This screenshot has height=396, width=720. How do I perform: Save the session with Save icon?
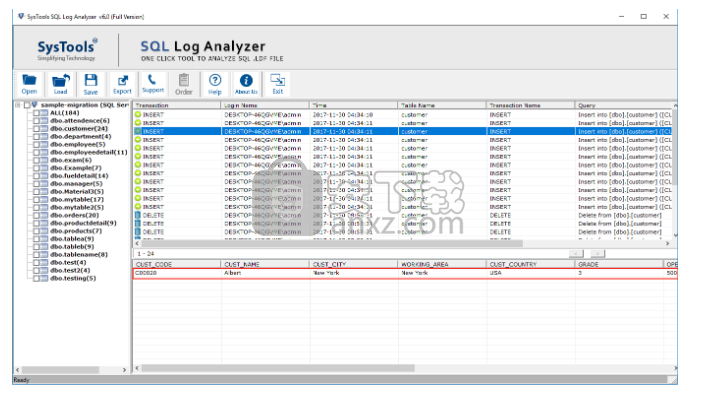click(90, 84)
